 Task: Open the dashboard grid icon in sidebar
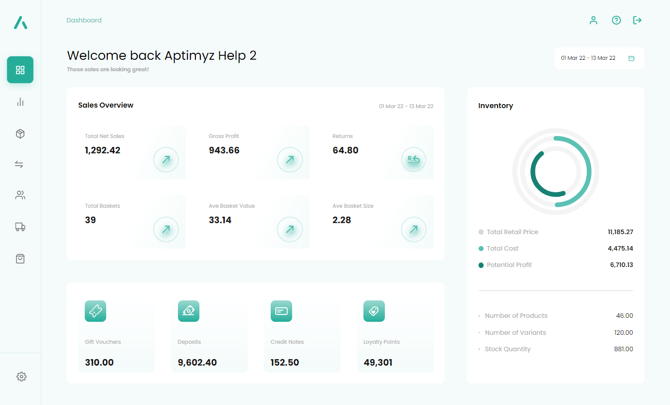[x=20, y=70]
